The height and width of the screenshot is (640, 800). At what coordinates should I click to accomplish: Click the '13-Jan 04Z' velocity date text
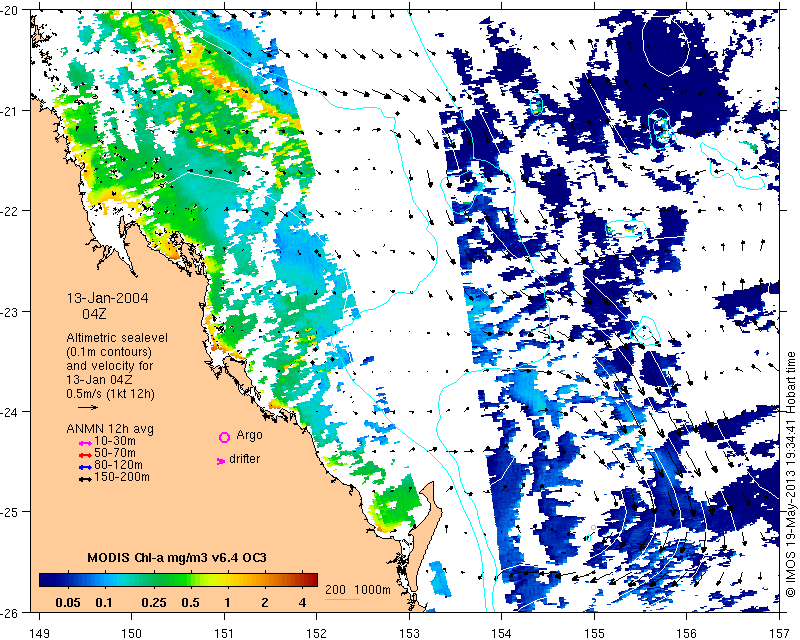[x=99, y=380]
